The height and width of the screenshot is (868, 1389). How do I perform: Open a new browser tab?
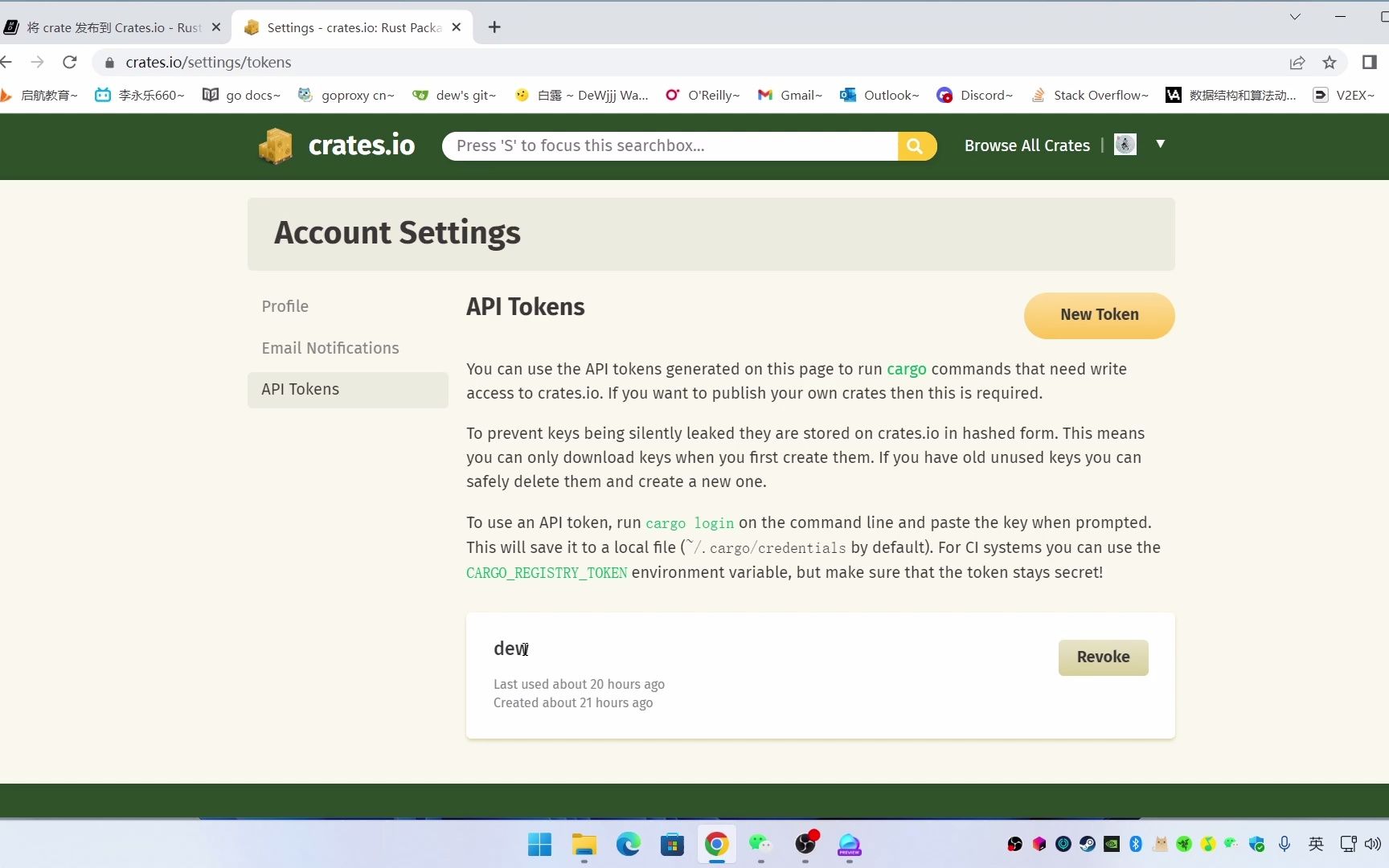[494, 27]
